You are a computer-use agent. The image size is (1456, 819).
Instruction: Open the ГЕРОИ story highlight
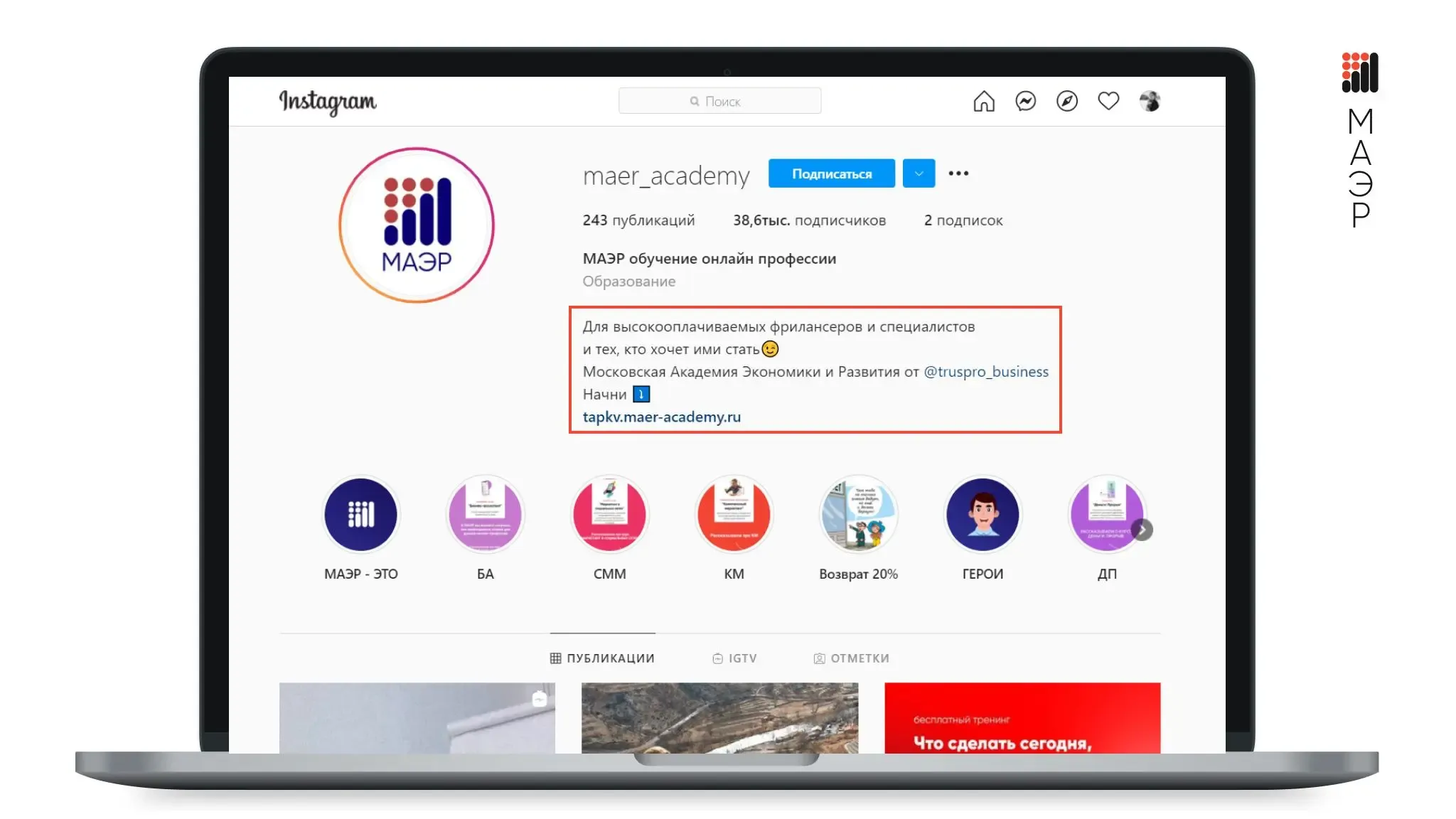click(983, 514)
